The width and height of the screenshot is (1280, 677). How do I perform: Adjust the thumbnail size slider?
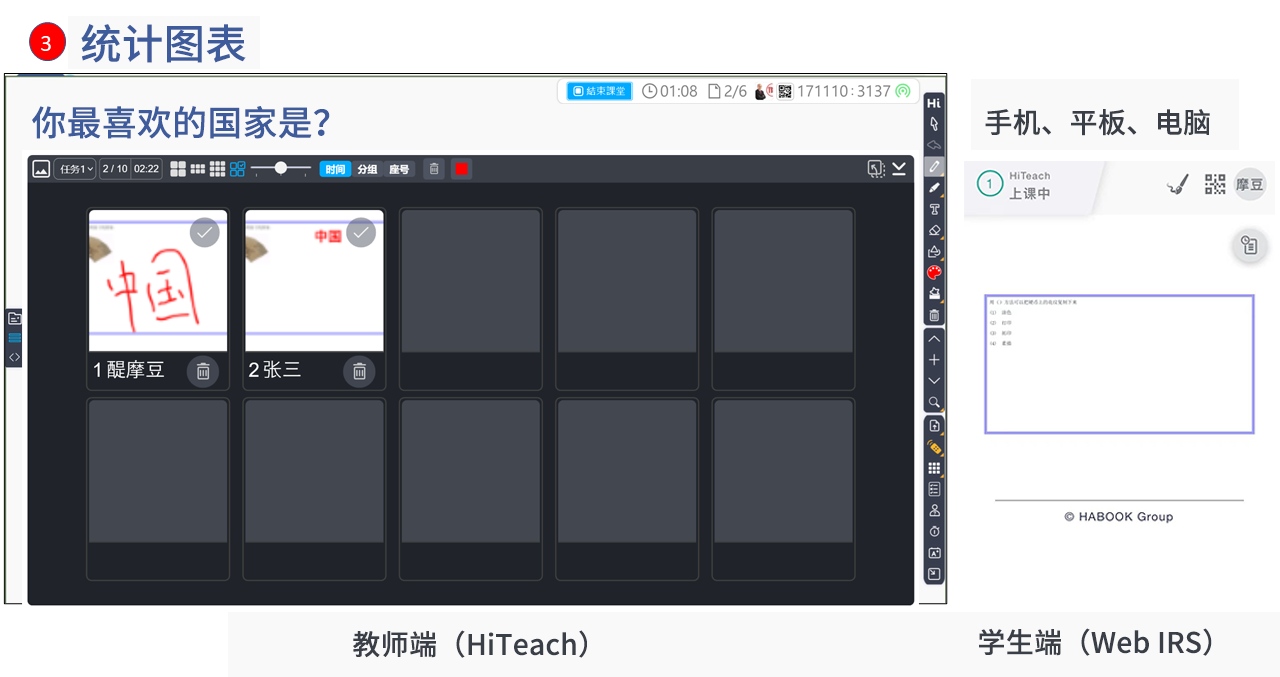tap(281, 168)
